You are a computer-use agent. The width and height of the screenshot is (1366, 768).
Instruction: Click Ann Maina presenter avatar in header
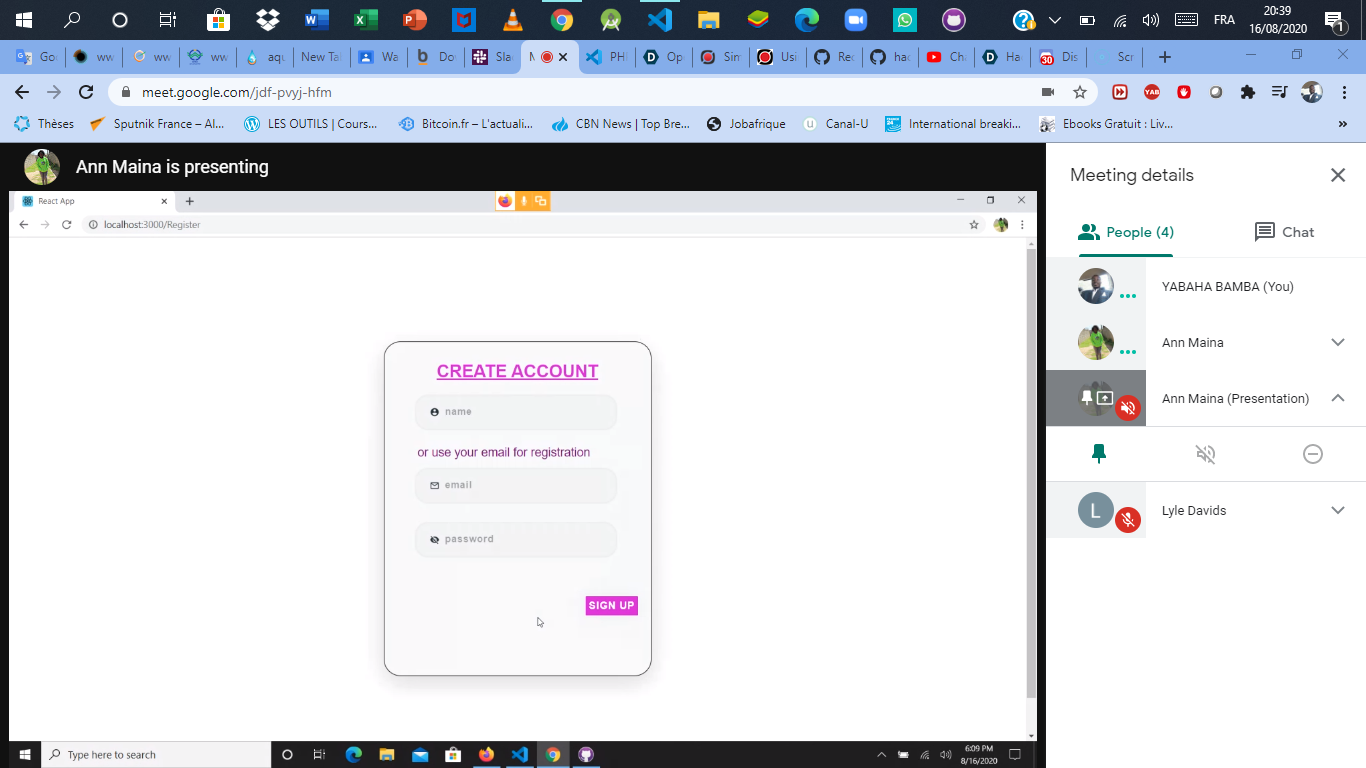click(42, 167)
